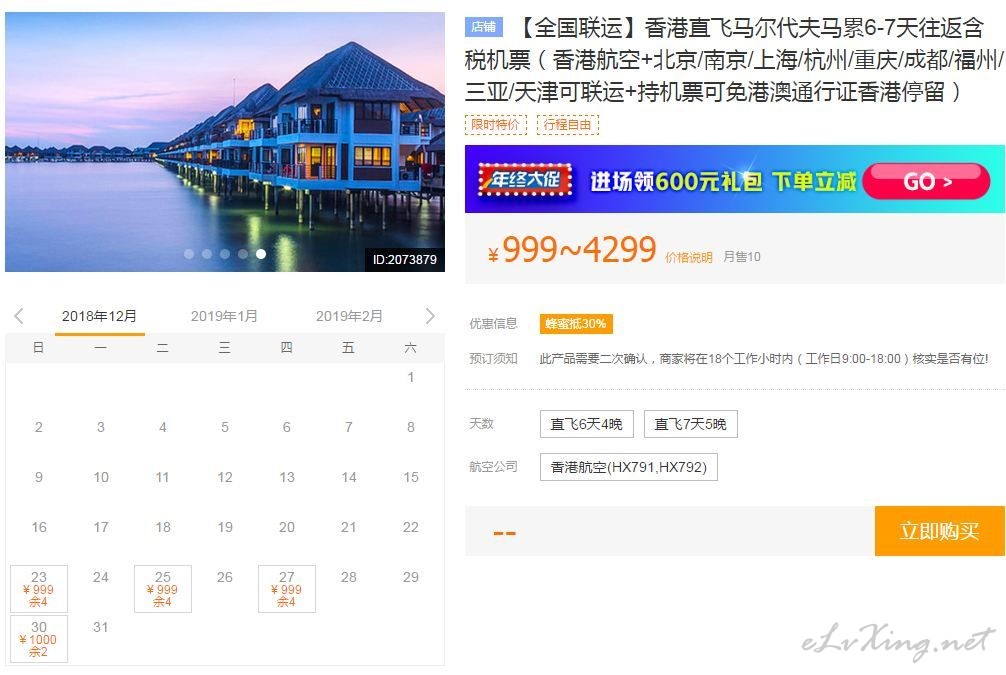Click the 店铺 shop badge
The width and height of the screenshot is (1006, 675).
pyautogui.click(x=484, y=27)
